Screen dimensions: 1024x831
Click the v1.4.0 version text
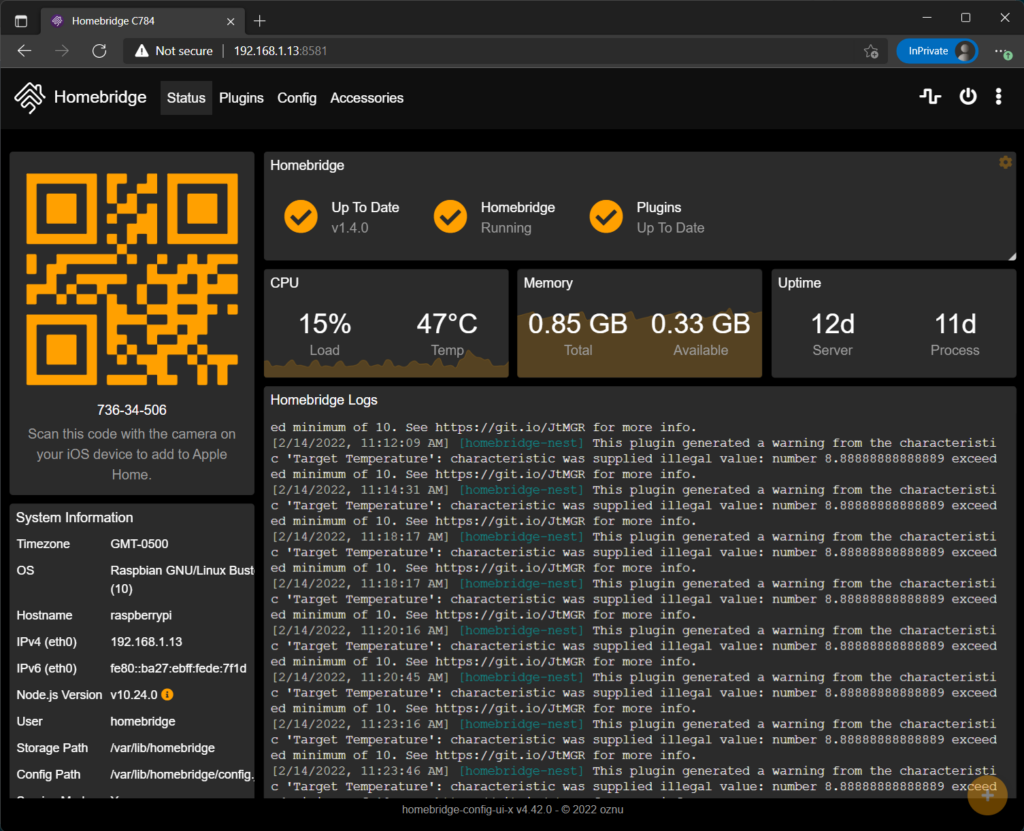[350, 228]
